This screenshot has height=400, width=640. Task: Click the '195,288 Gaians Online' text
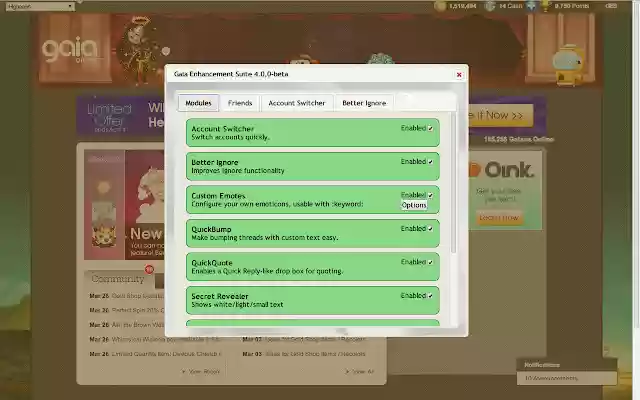coord(519,139)
